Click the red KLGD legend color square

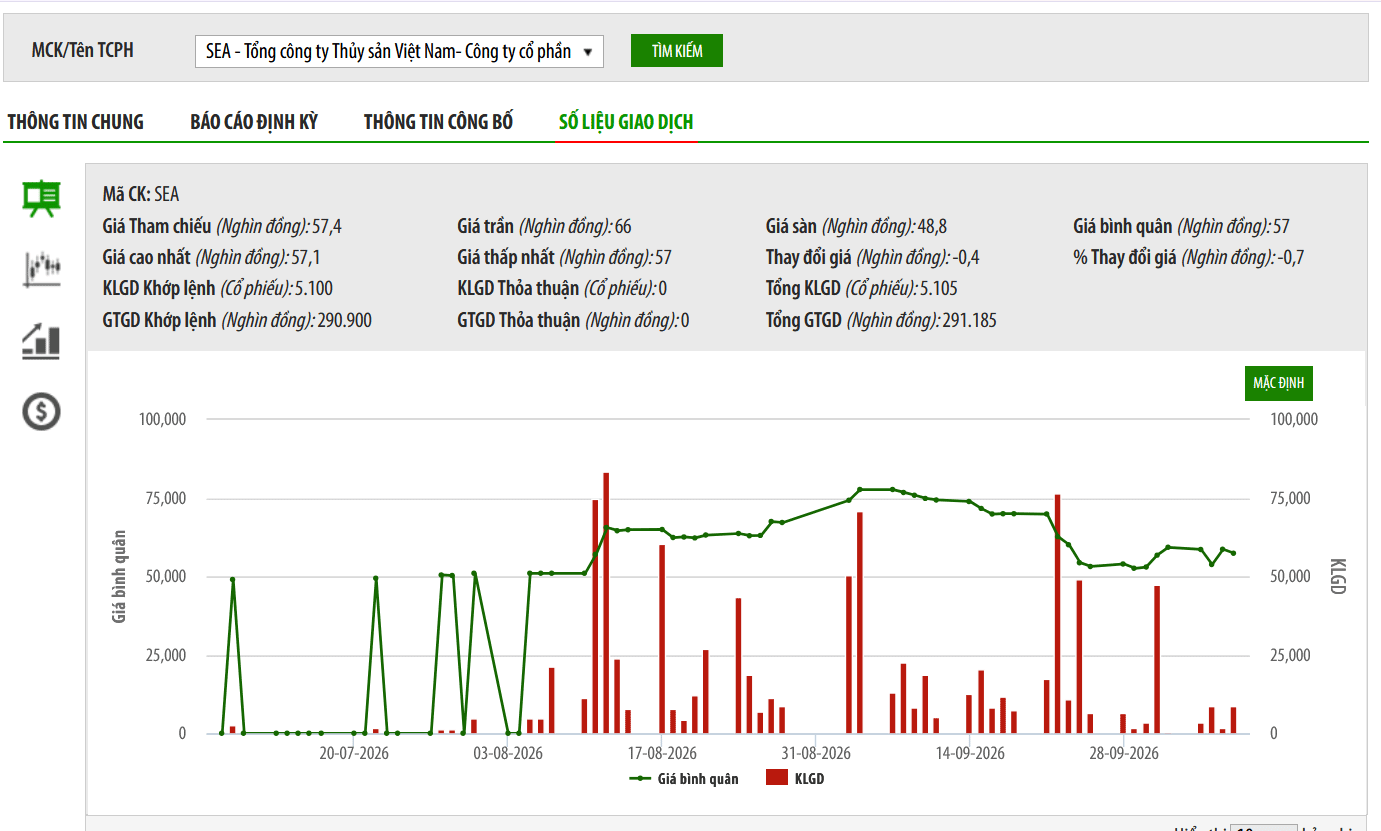(777, 778)
